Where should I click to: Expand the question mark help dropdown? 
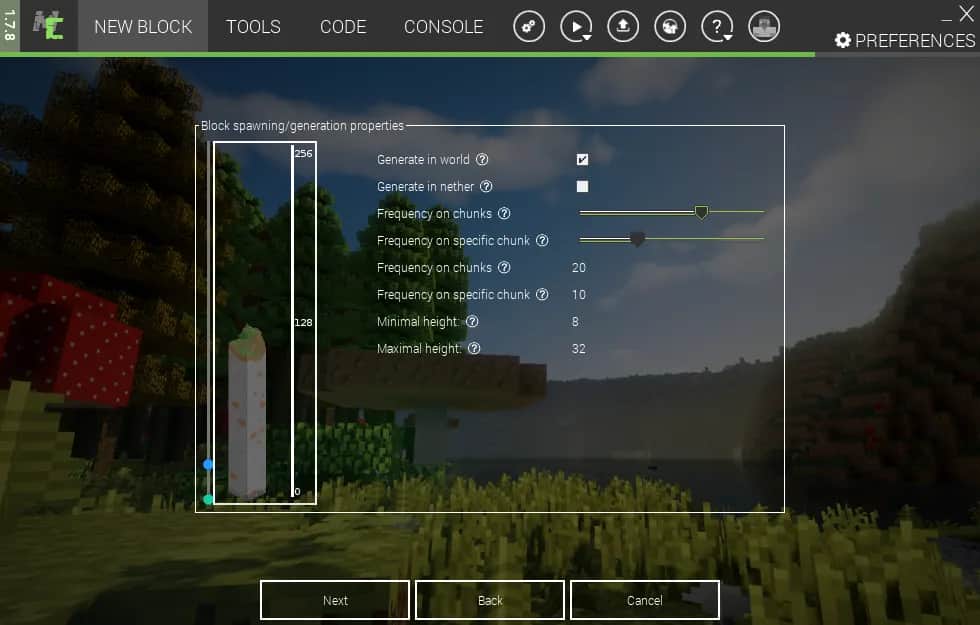click(717, 27)
